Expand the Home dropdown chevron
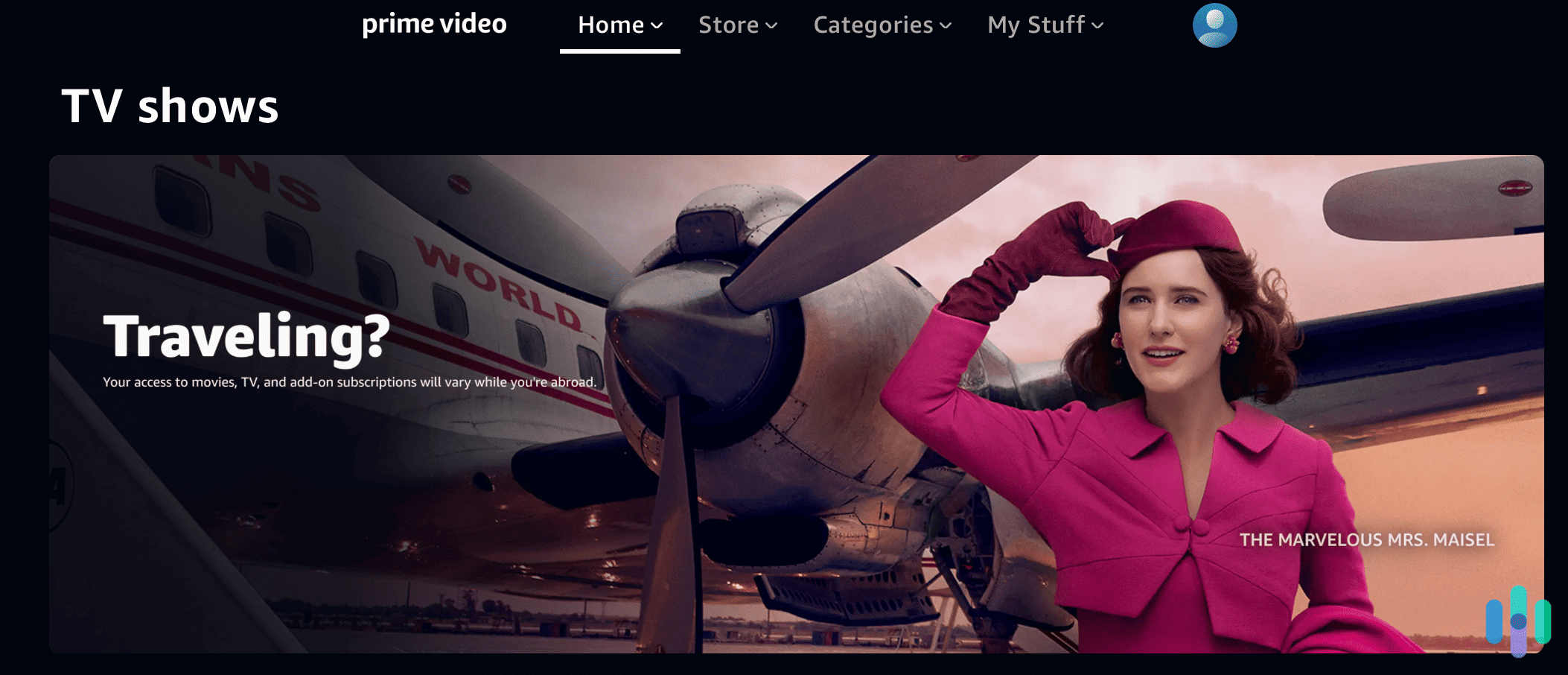The width and height of the screenshot is (1568, 675). point(657,27)
